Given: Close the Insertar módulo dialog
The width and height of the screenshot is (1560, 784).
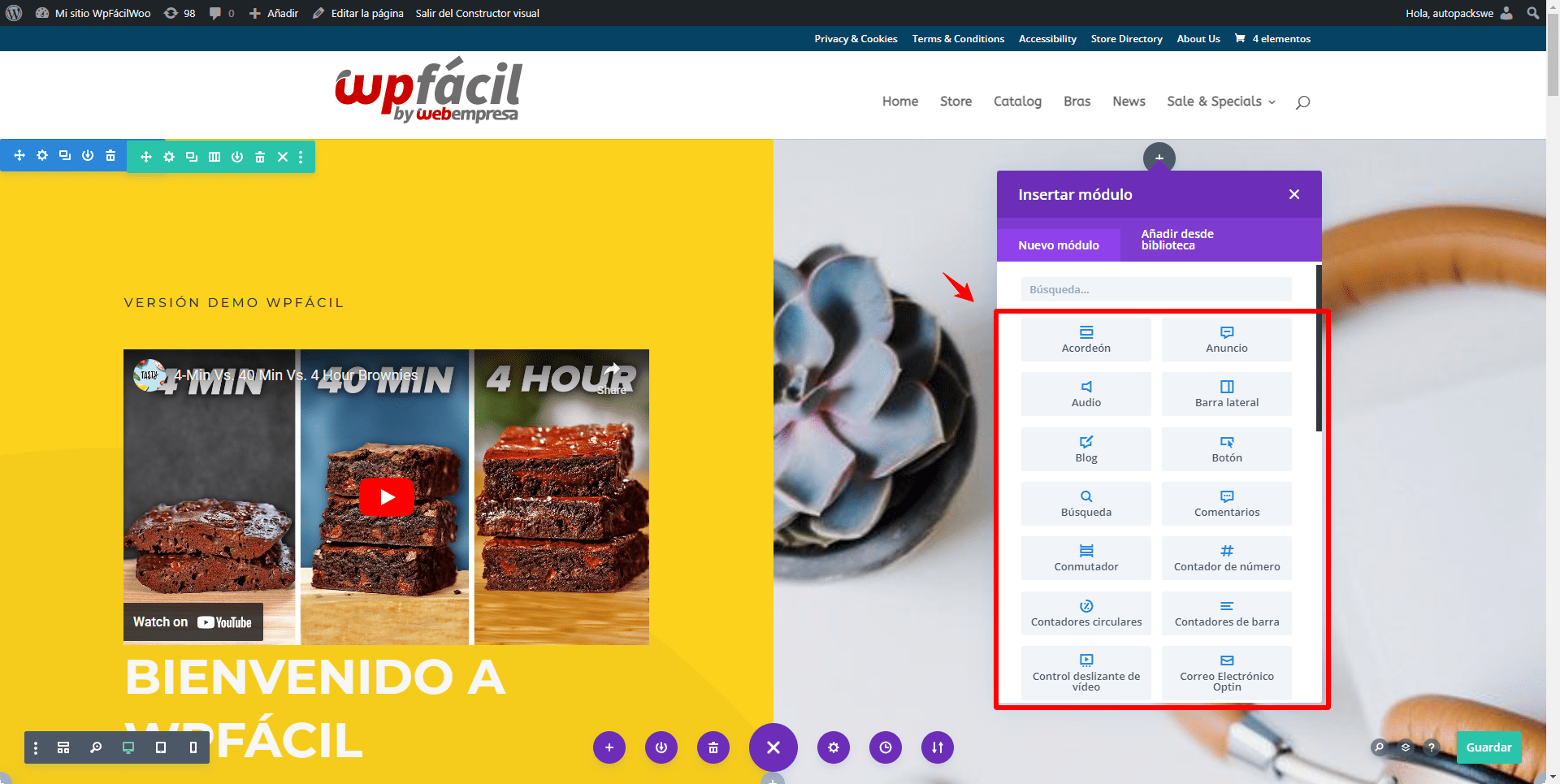Looking at the screenshot, I should (1294, 194).
